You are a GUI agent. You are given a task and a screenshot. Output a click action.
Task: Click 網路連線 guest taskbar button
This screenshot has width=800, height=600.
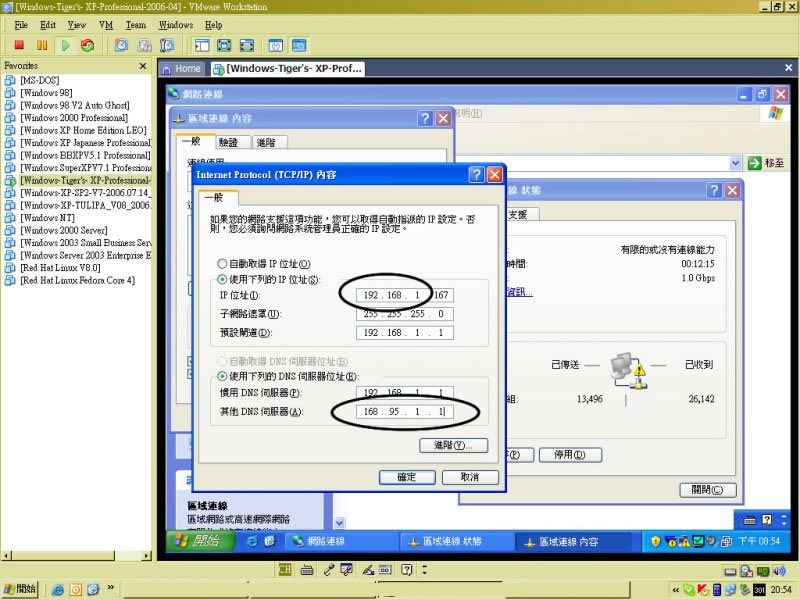click(x=340, y=542)
